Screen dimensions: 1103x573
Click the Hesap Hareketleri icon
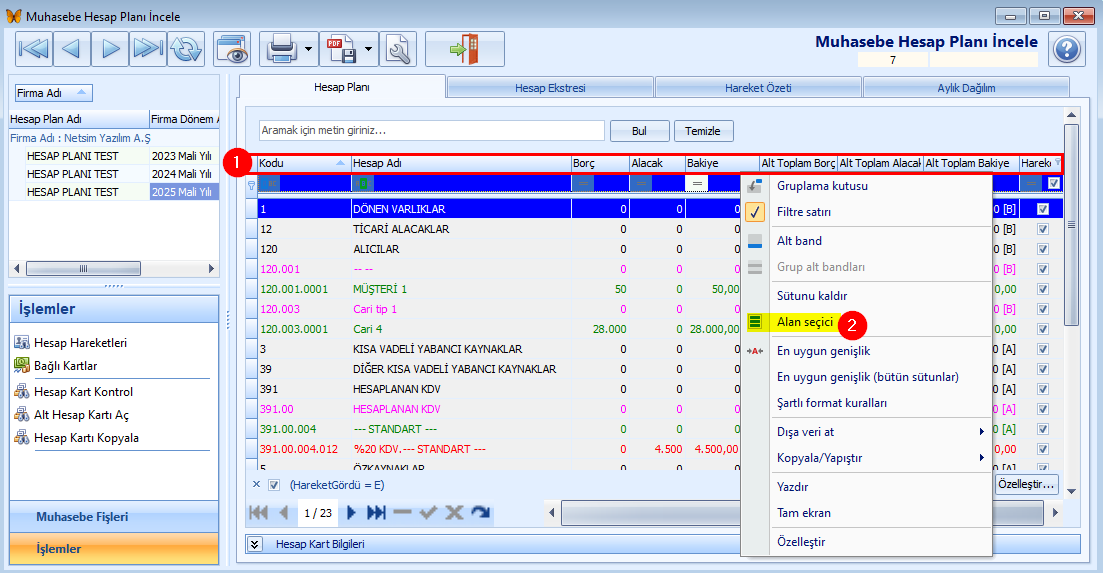[x=22, y=343]
